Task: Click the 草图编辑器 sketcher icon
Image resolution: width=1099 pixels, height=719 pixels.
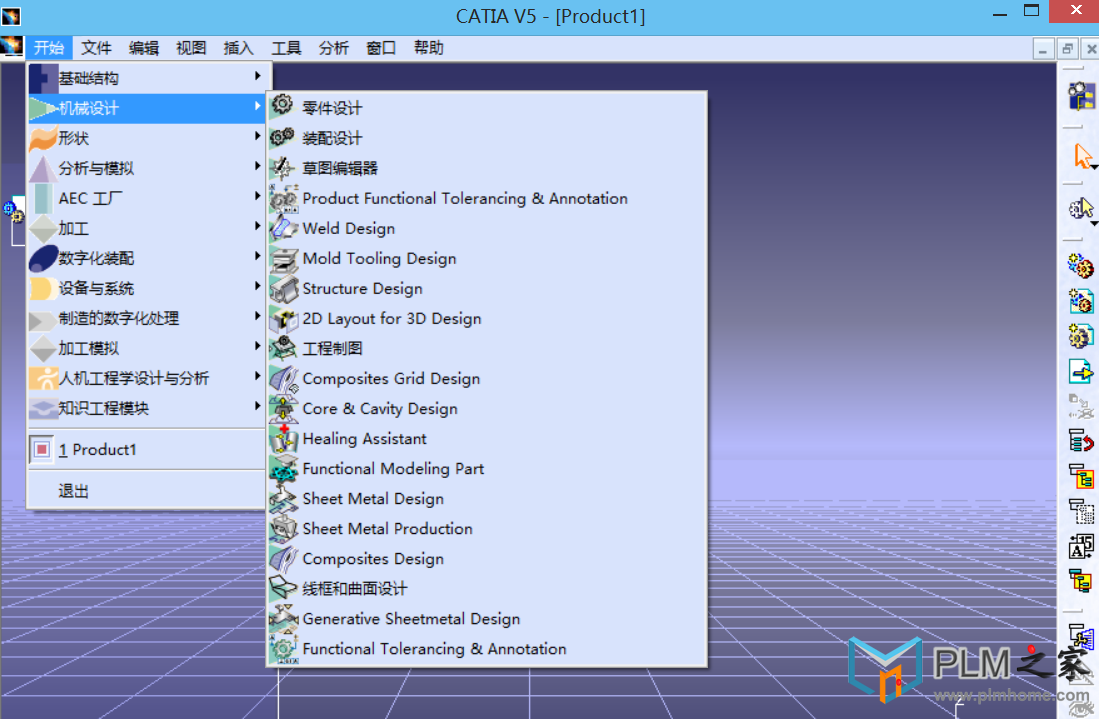Action: pos(282,167)
